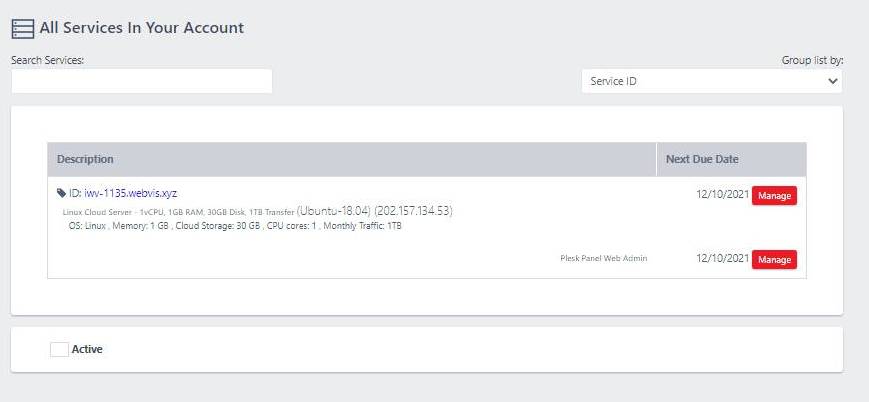This screenshot has width=869, height=402.
Task: Select the Plesk Panel Web Admin text
Action: [603, 259]
